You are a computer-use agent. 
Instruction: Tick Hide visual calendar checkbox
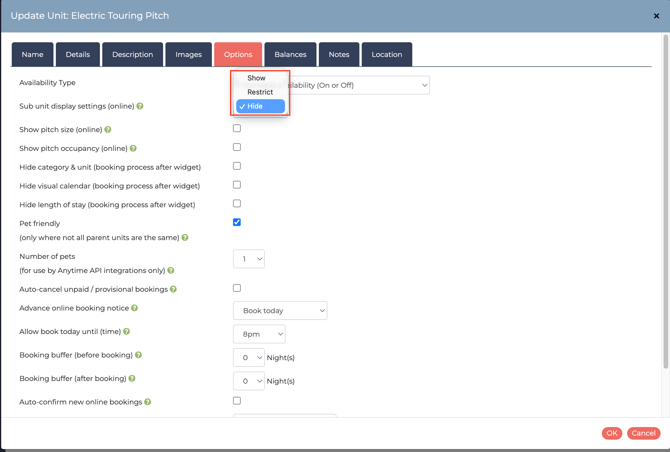coord(237,185)
